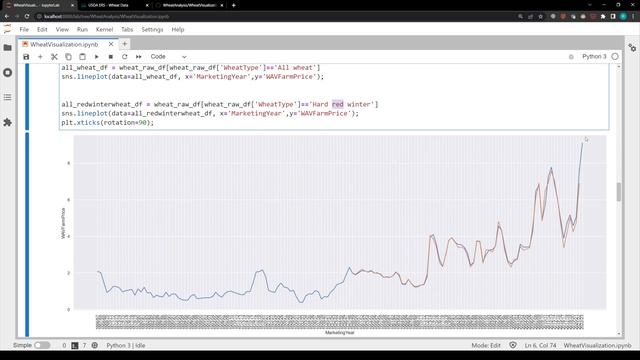640x360 pixels.
Task: Open the View menu
Action: (62, 29)
